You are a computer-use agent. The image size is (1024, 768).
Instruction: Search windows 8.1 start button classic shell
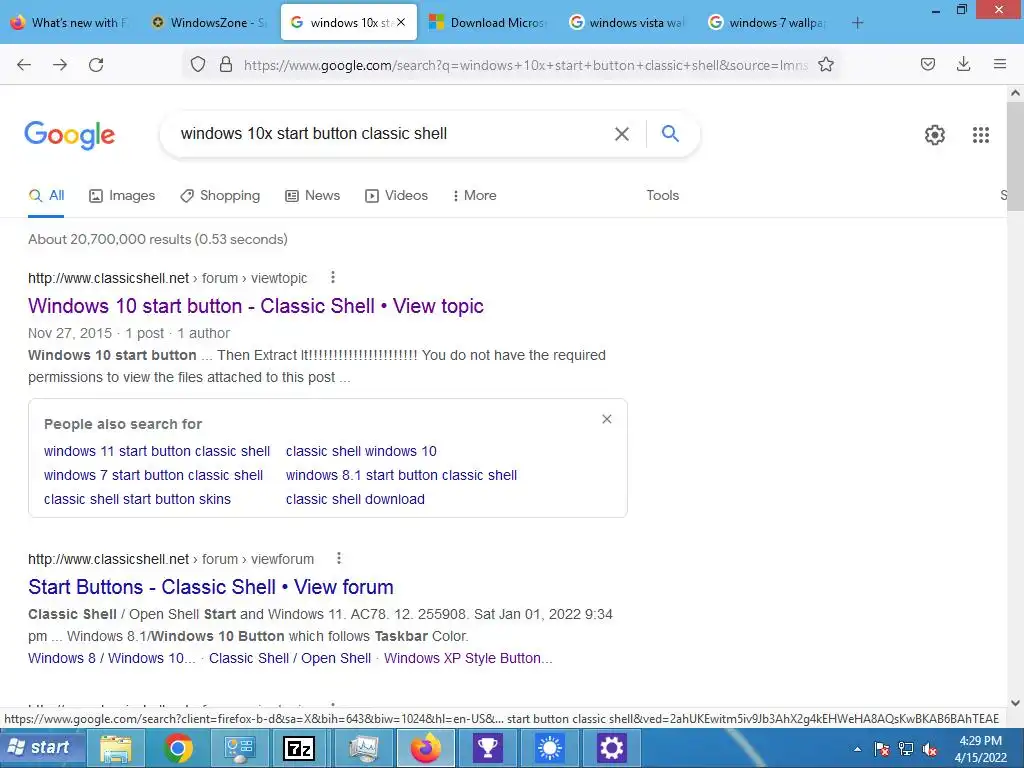(x=401, y=475)
